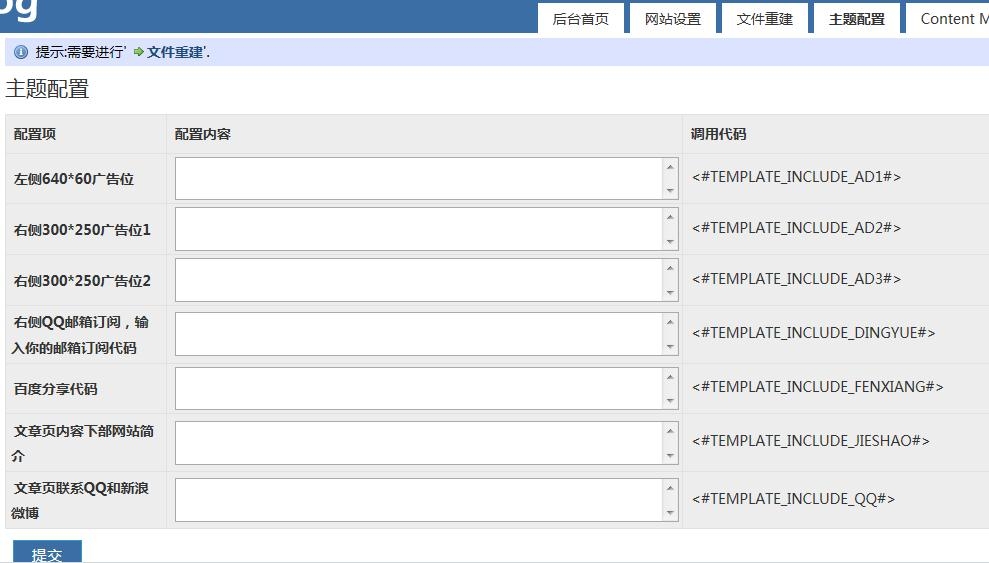Click into the QQ邮箱订阅 code text area

pos(426,334)
